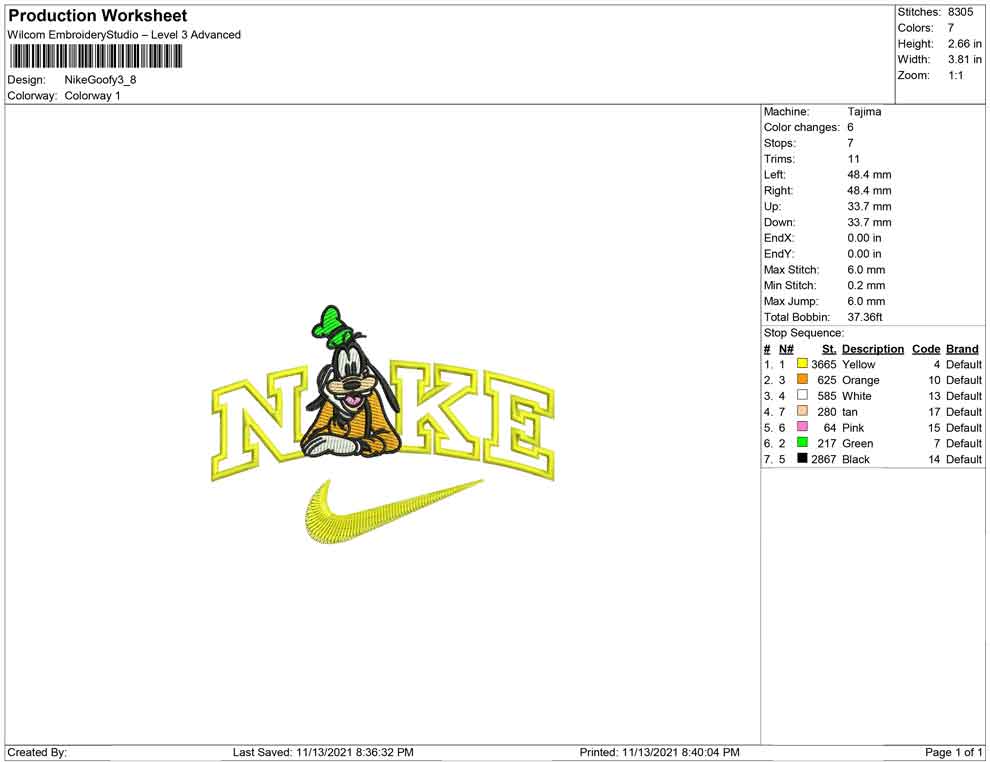Click the barcode under the worksheet title
The width and height of the screenshot is (990, 762).
click(x=95, y=57)
